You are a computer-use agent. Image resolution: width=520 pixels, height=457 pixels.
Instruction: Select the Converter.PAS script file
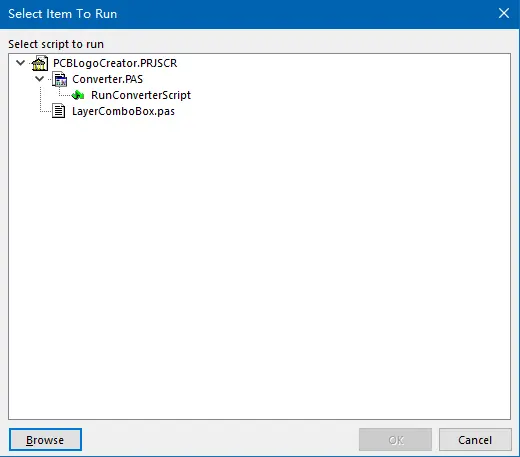click(x=107, y=79)
